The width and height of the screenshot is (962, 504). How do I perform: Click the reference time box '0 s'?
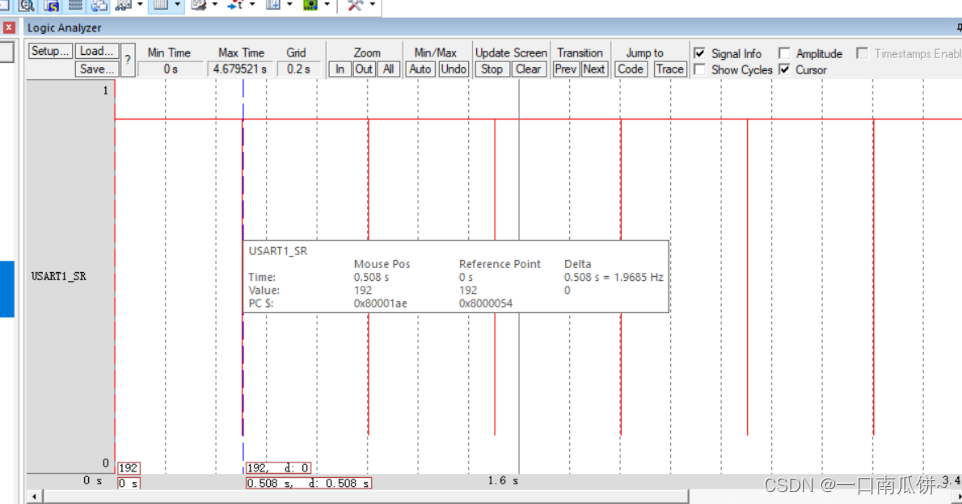(x=128, y=483)
